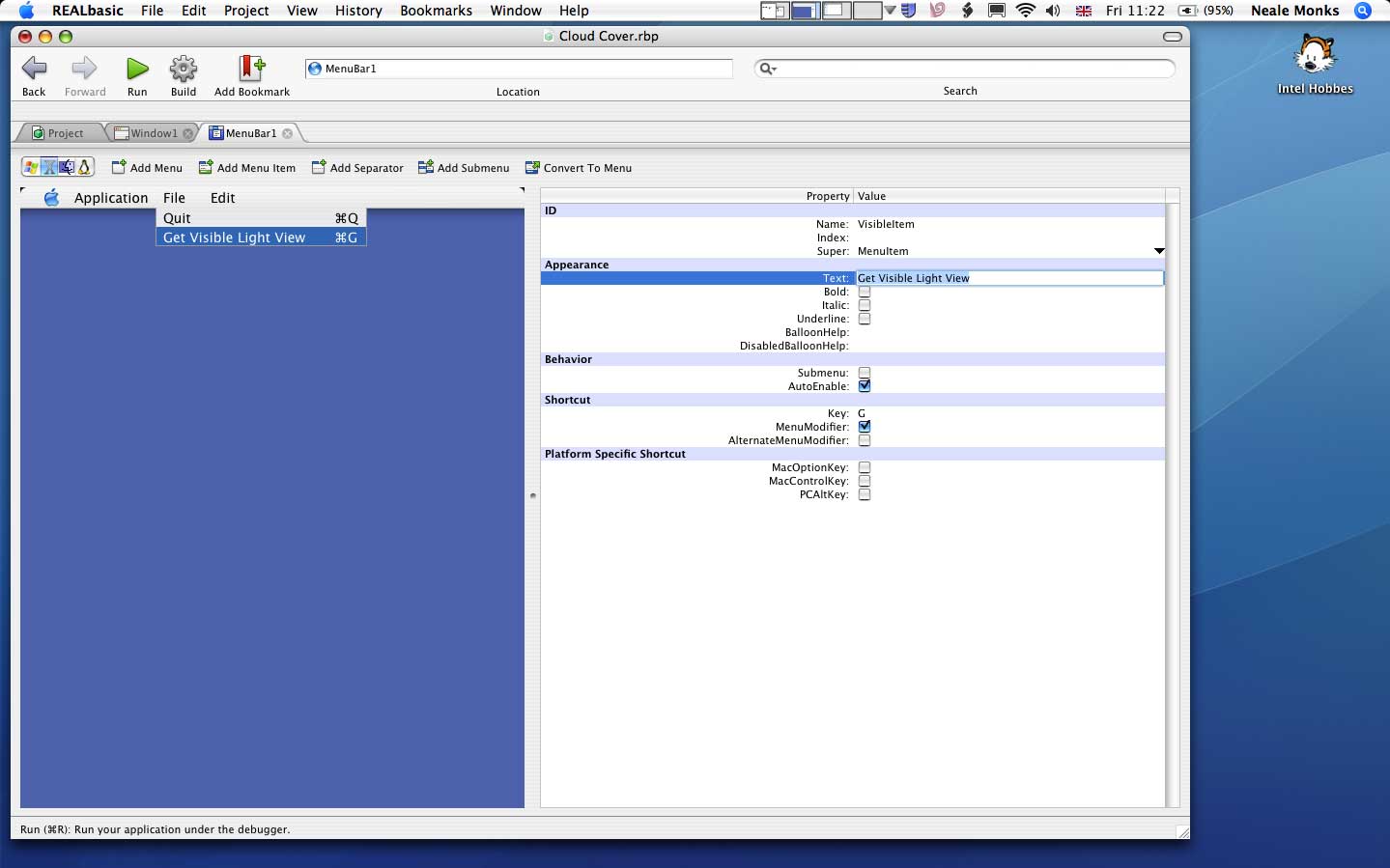The width and height of the screenshot is (1390, 868).
Task: Toggle the MacOptionKey checkbox
Action: [865, 467]
